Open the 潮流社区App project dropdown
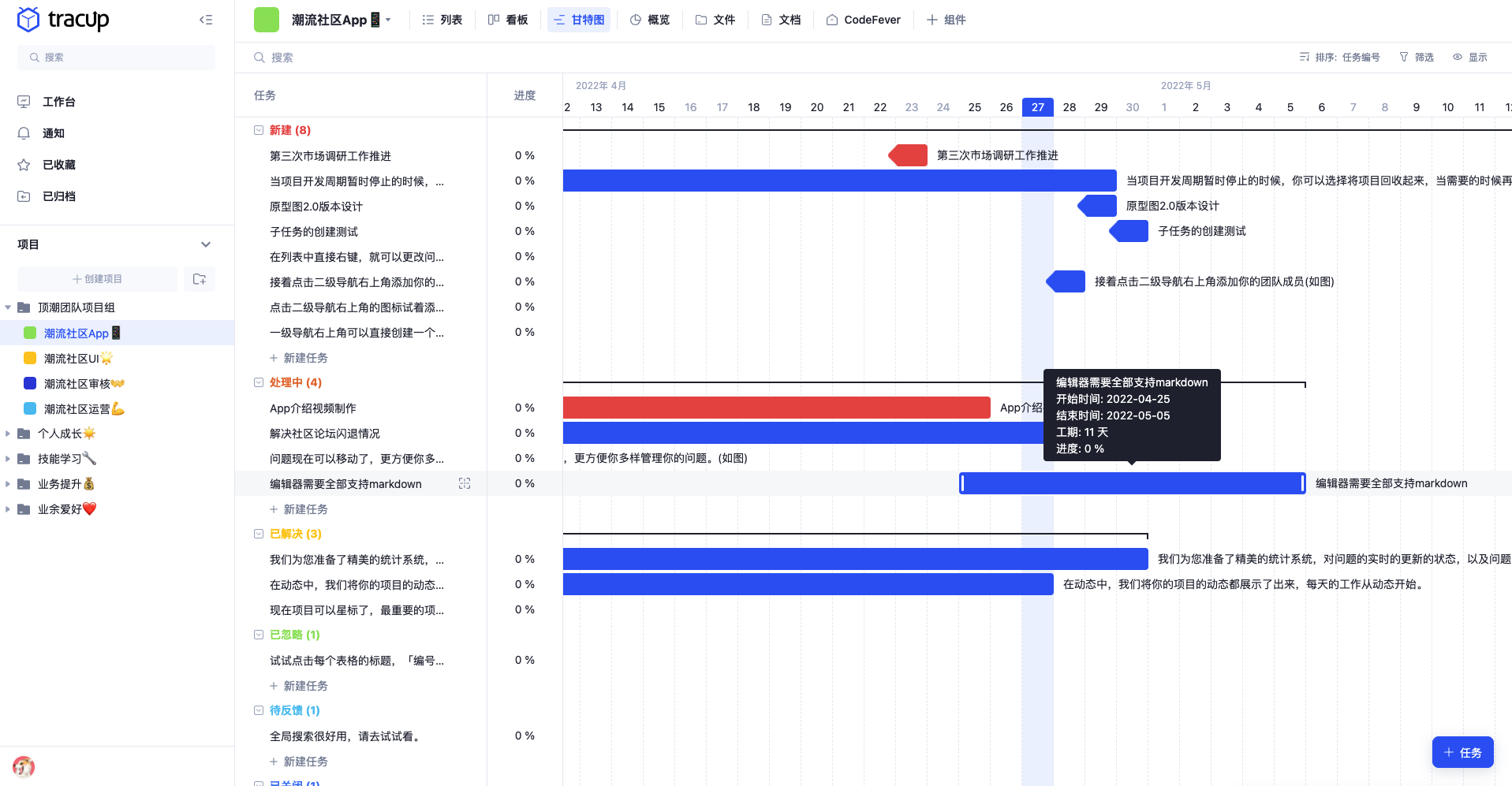This screenshot has width=1512, height=786. pyautogui.click(x=387, y=20)
